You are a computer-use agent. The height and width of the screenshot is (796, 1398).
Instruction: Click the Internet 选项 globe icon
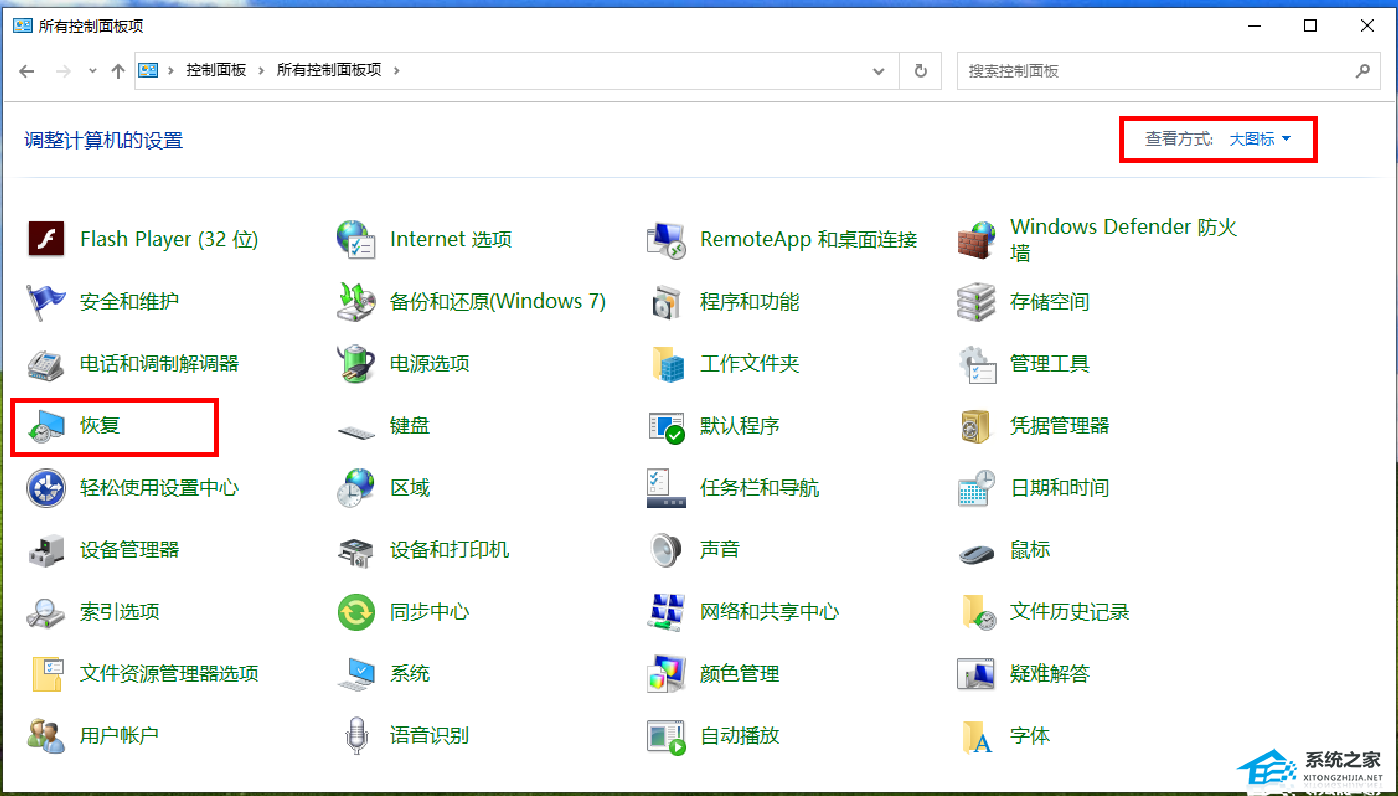point(355,239)
